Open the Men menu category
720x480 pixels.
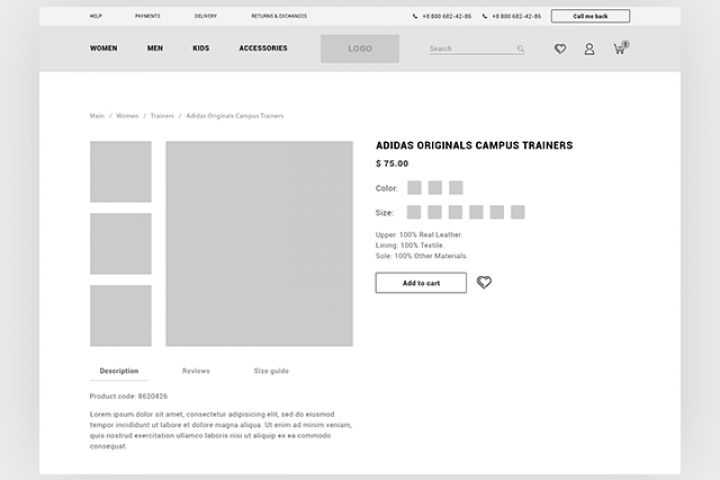click(155, 48)
